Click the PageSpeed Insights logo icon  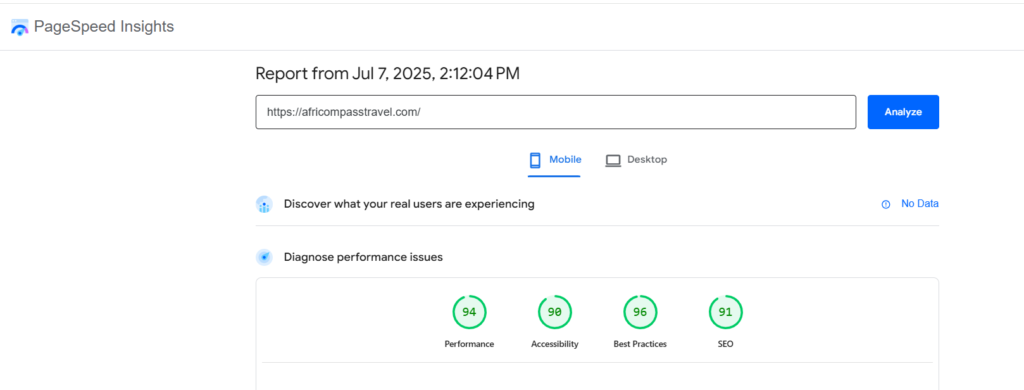20,27
